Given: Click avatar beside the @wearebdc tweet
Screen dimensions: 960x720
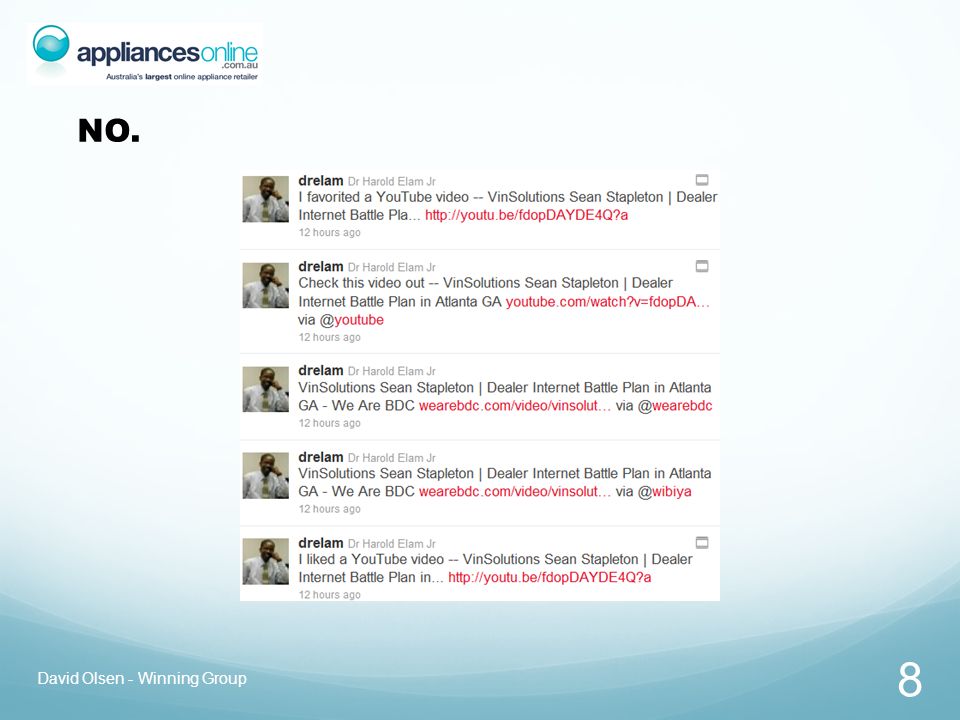Looking at the screenshot, I should click(266, 389).
